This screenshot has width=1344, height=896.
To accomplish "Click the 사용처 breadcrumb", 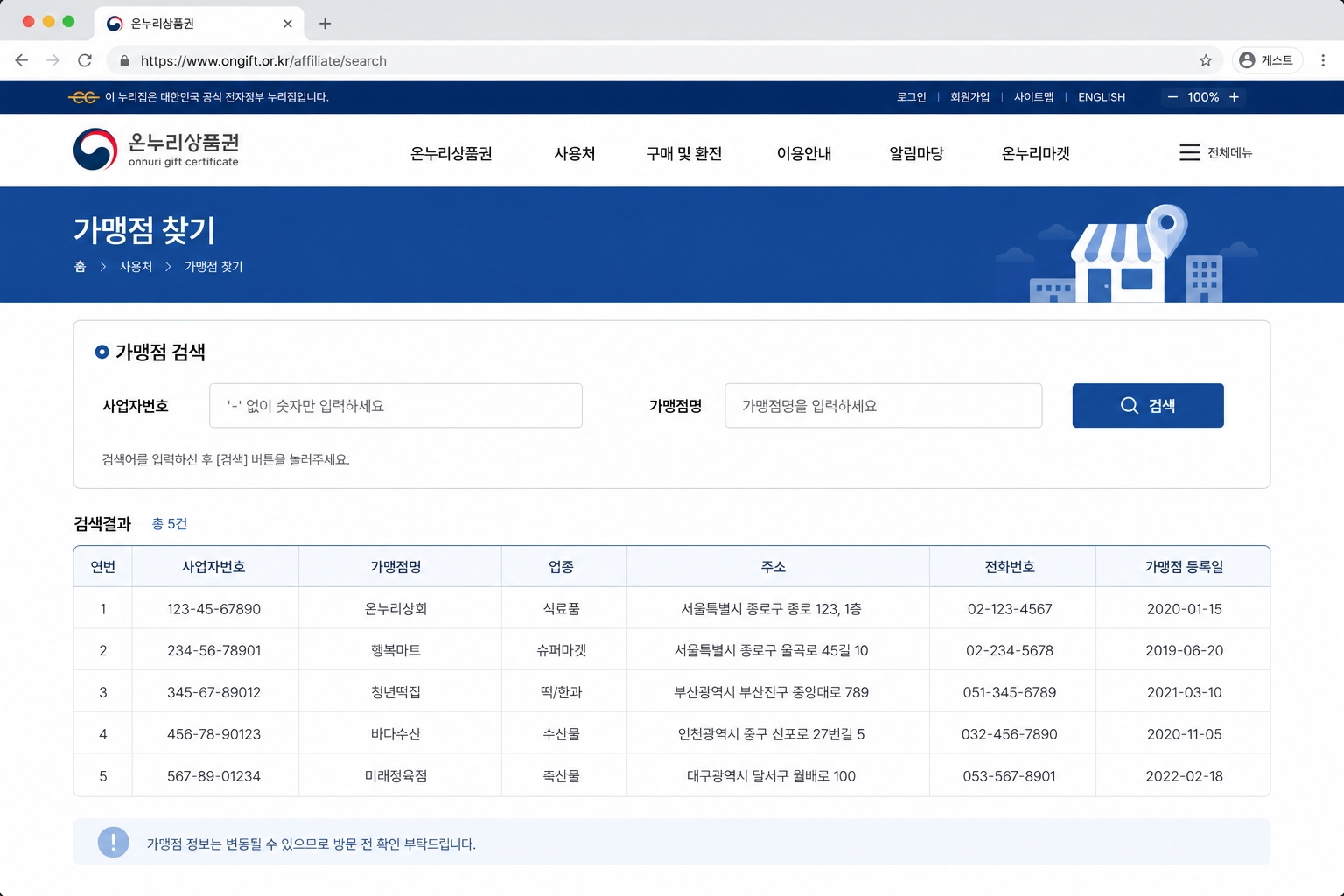I will coord(136,266).
